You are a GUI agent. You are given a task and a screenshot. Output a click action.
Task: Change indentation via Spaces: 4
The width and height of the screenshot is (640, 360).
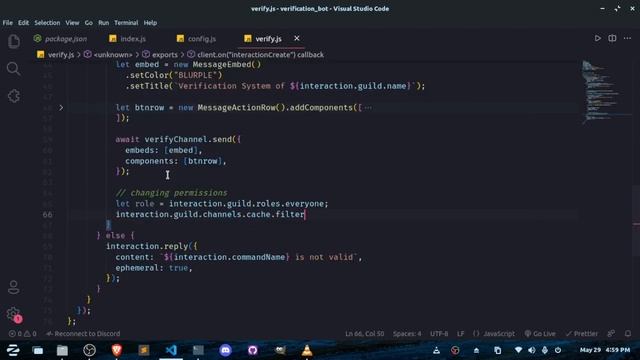[x=407, y=334]
